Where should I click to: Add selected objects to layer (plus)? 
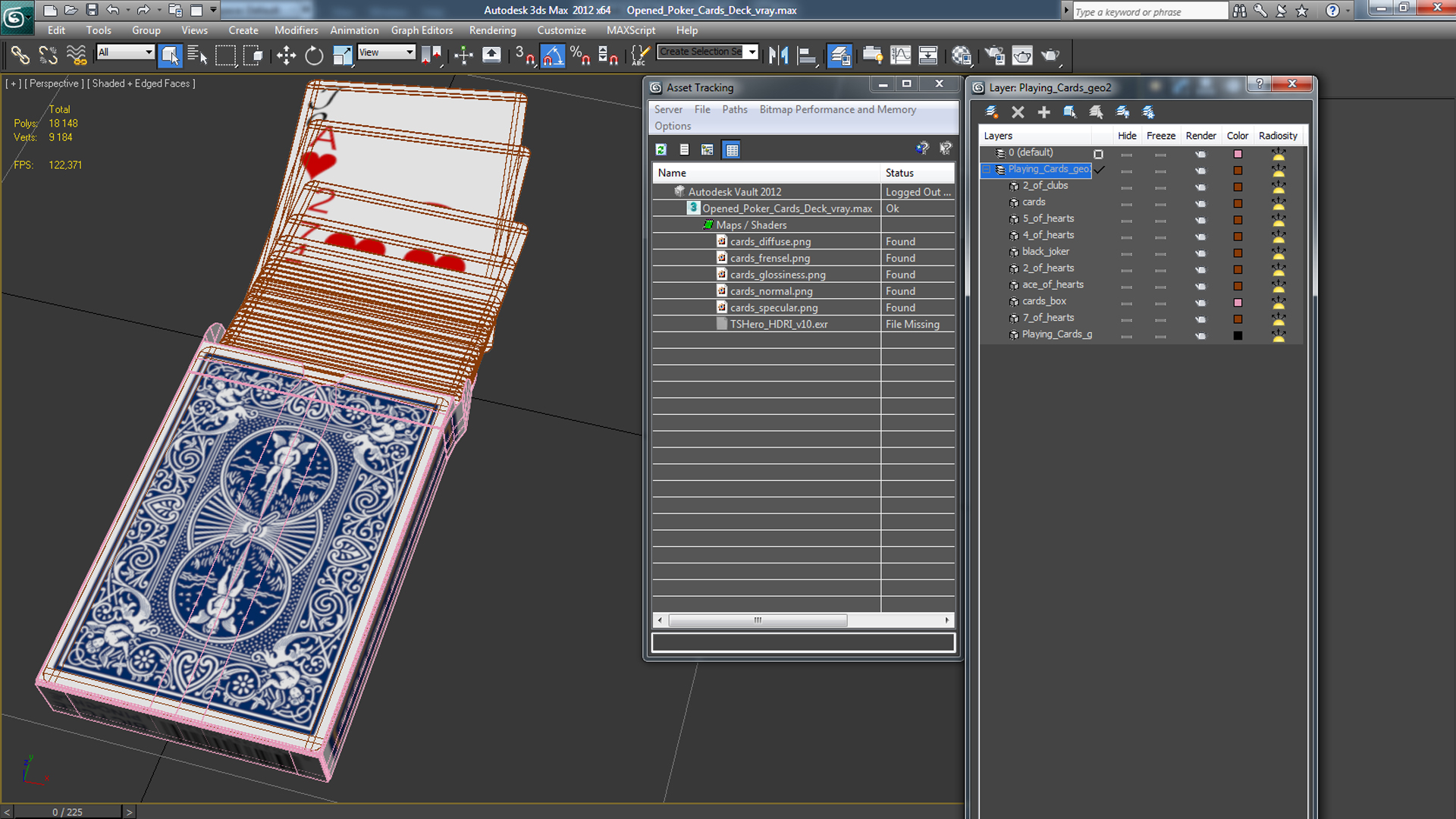(x=1043, y=112)
